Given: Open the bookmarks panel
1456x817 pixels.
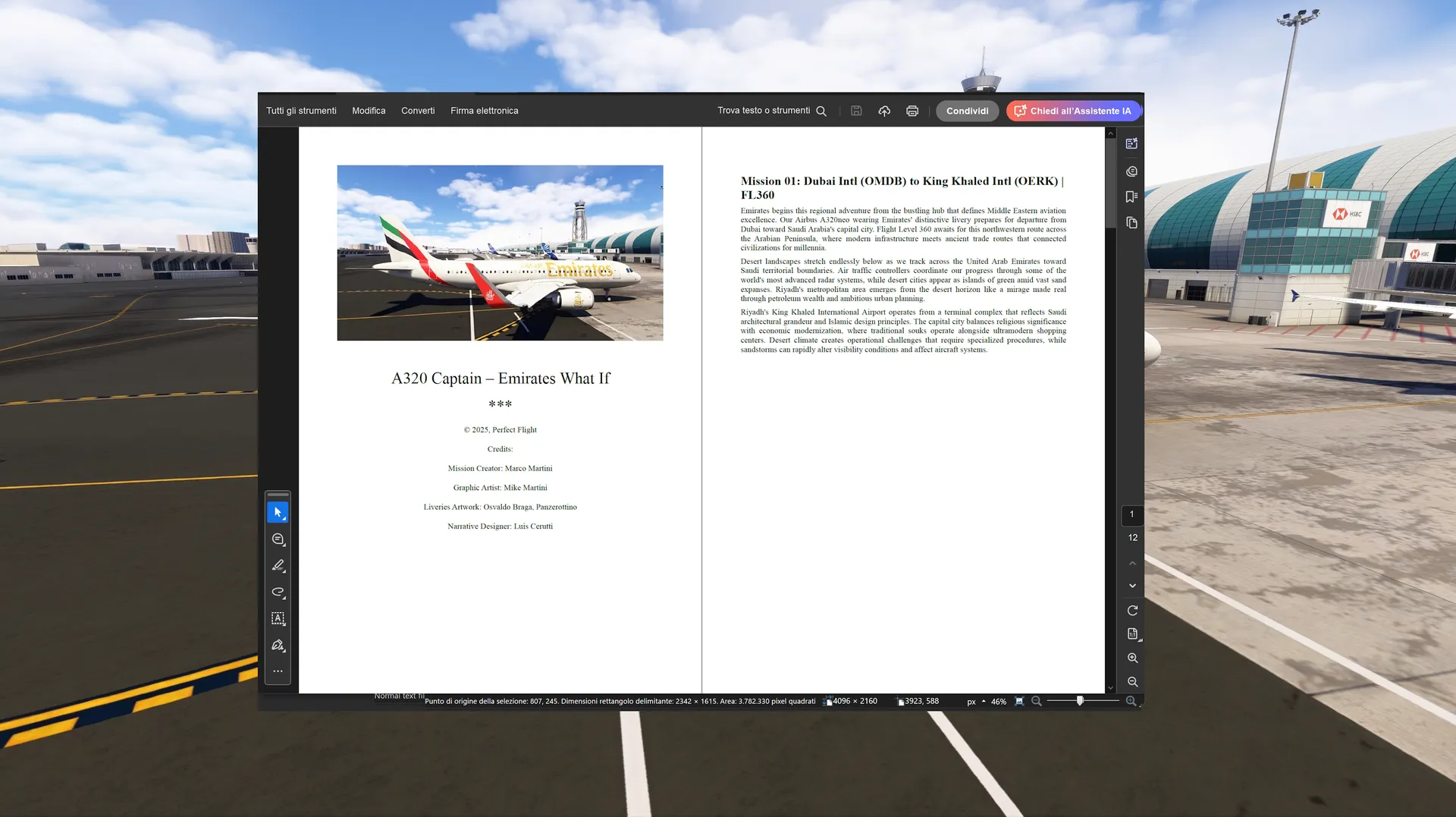Looking at the screenshot, I should (x=1131, y=197).
